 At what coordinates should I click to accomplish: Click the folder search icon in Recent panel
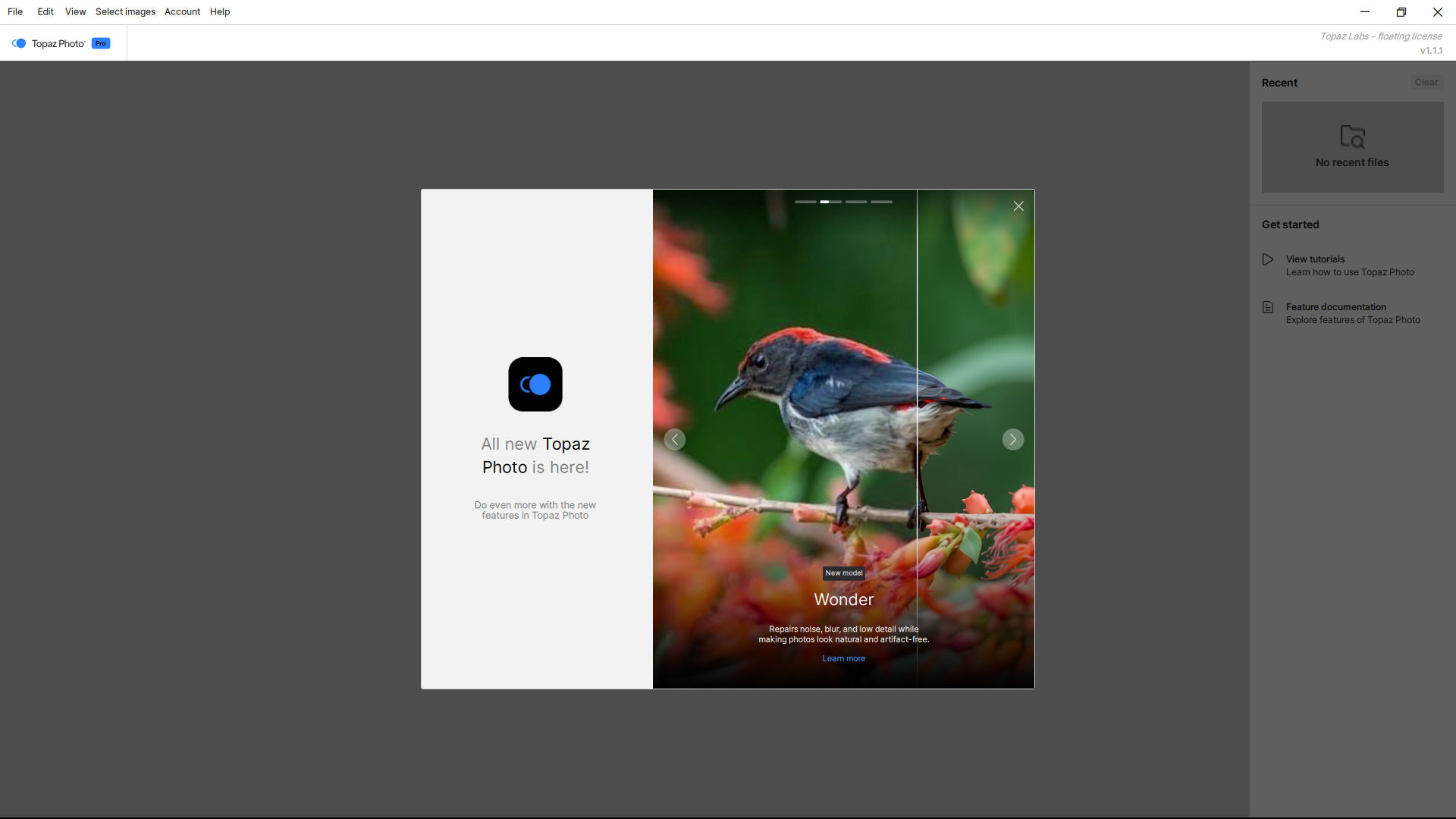click(1352, 137)
